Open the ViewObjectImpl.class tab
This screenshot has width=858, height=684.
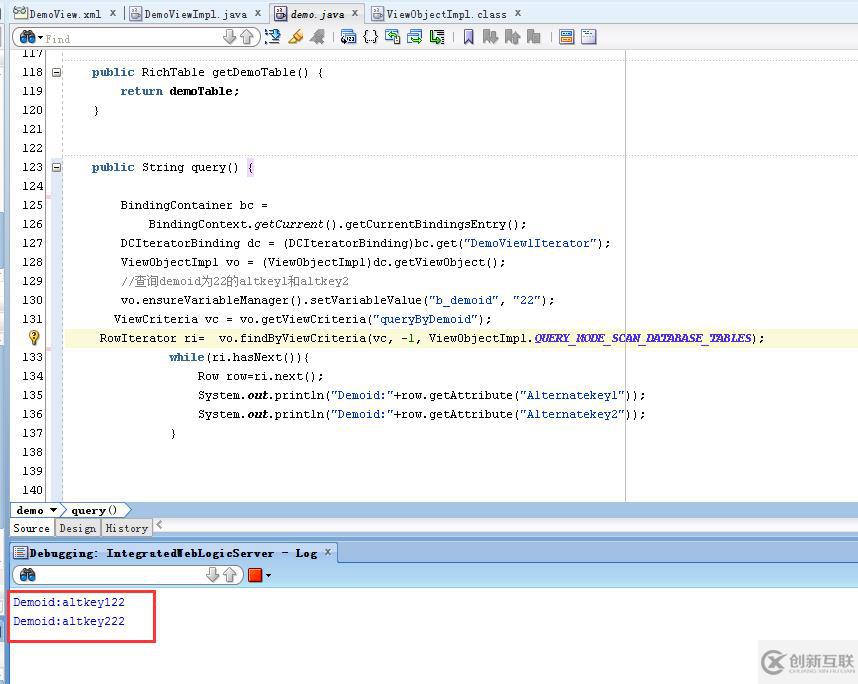coord(446,14)
